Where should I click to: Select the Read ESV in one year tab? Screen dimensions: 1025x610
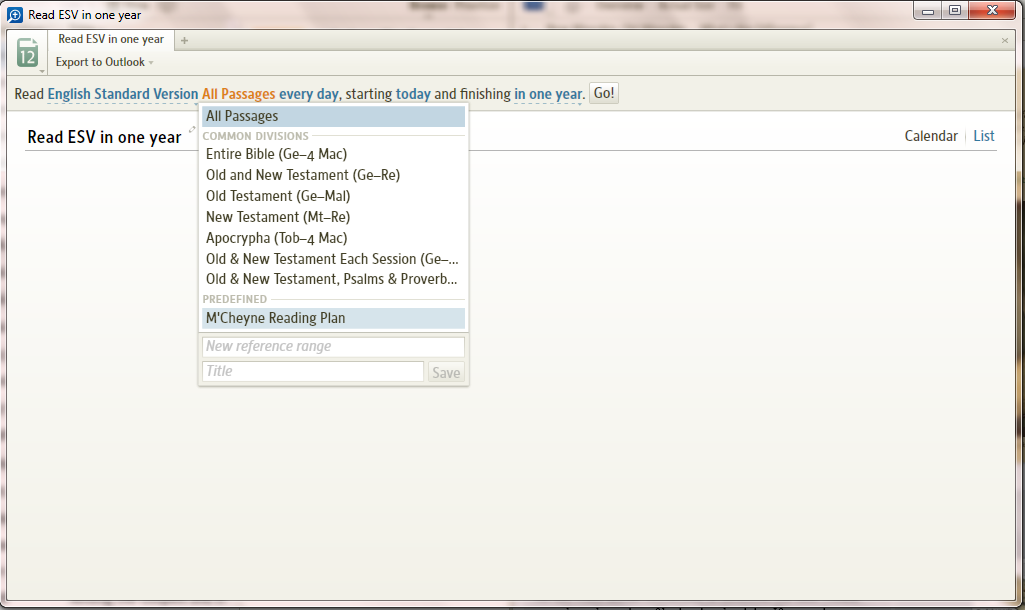tap(111, 39)
